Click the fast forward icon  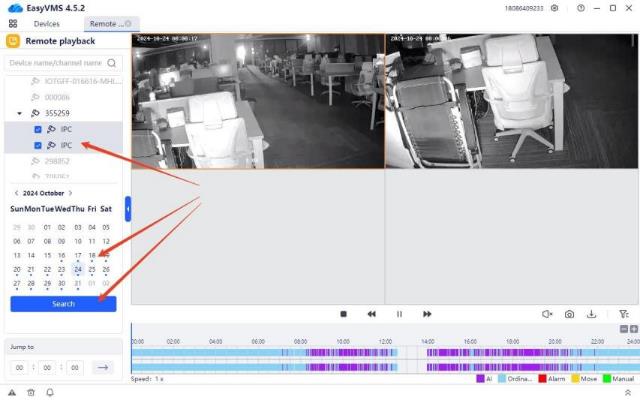pyautogui.click(x=427, y=314)
